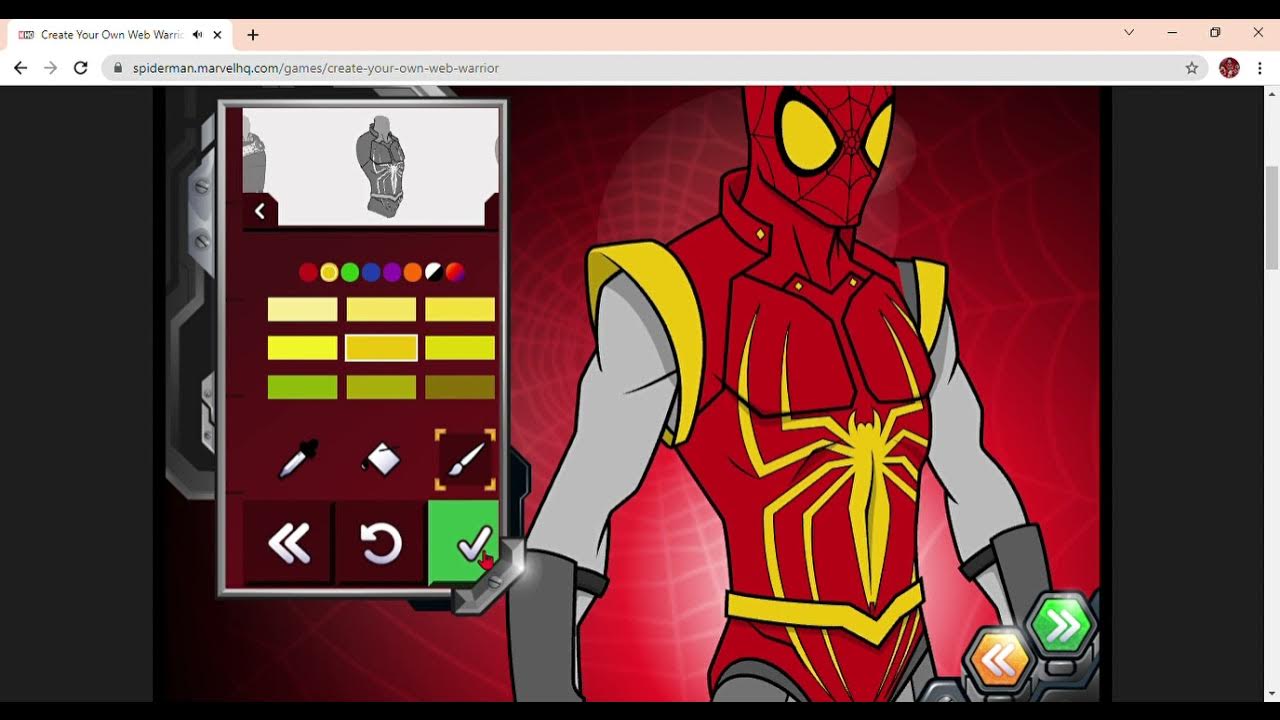Click the page vertical scrollbar

click(x=1271, y=218)
